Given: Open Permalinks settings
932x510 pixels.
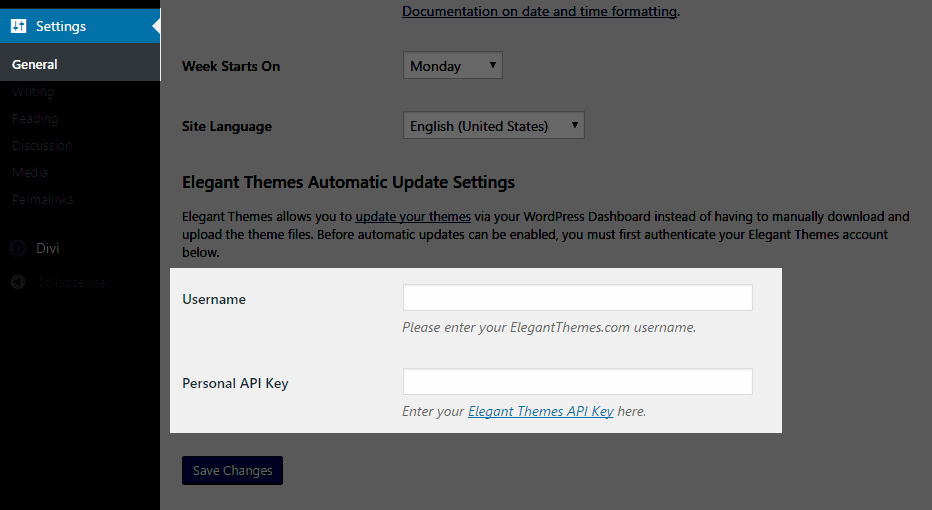Looking at the screenshot, I should 42,199.
